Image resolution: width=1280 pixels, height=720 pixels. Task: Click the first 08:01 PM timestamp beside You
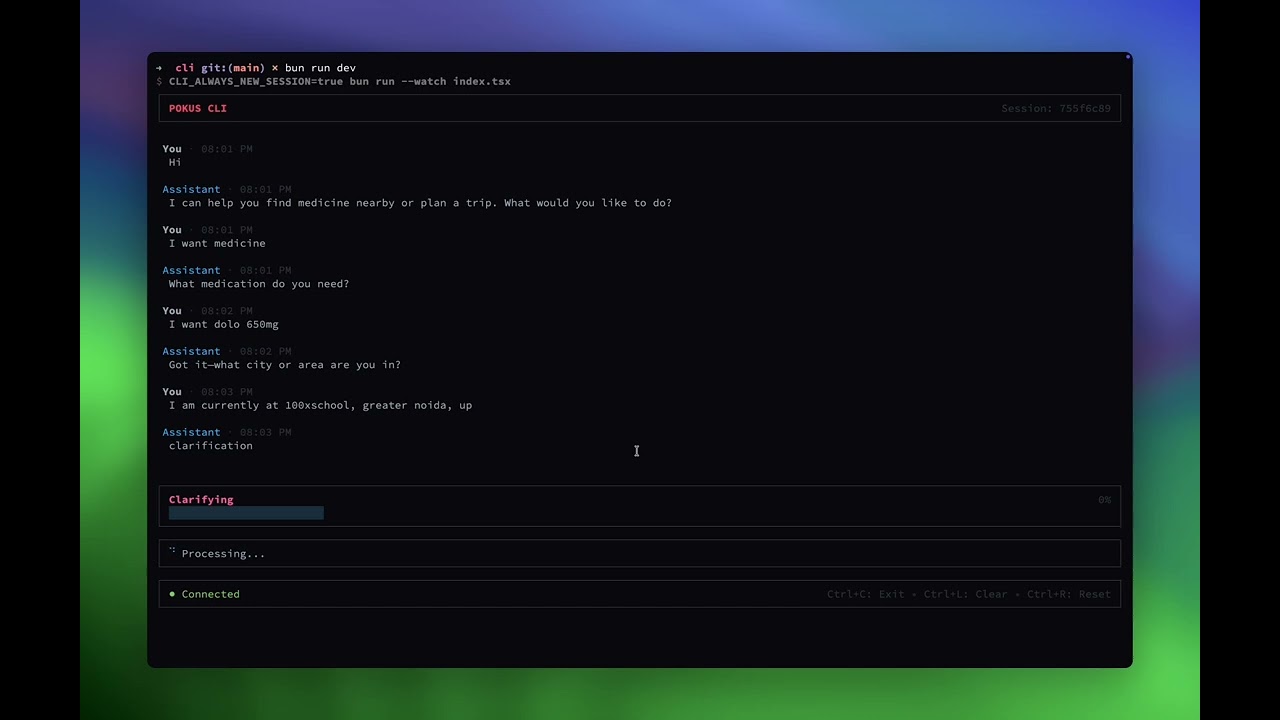coord(227,149)
